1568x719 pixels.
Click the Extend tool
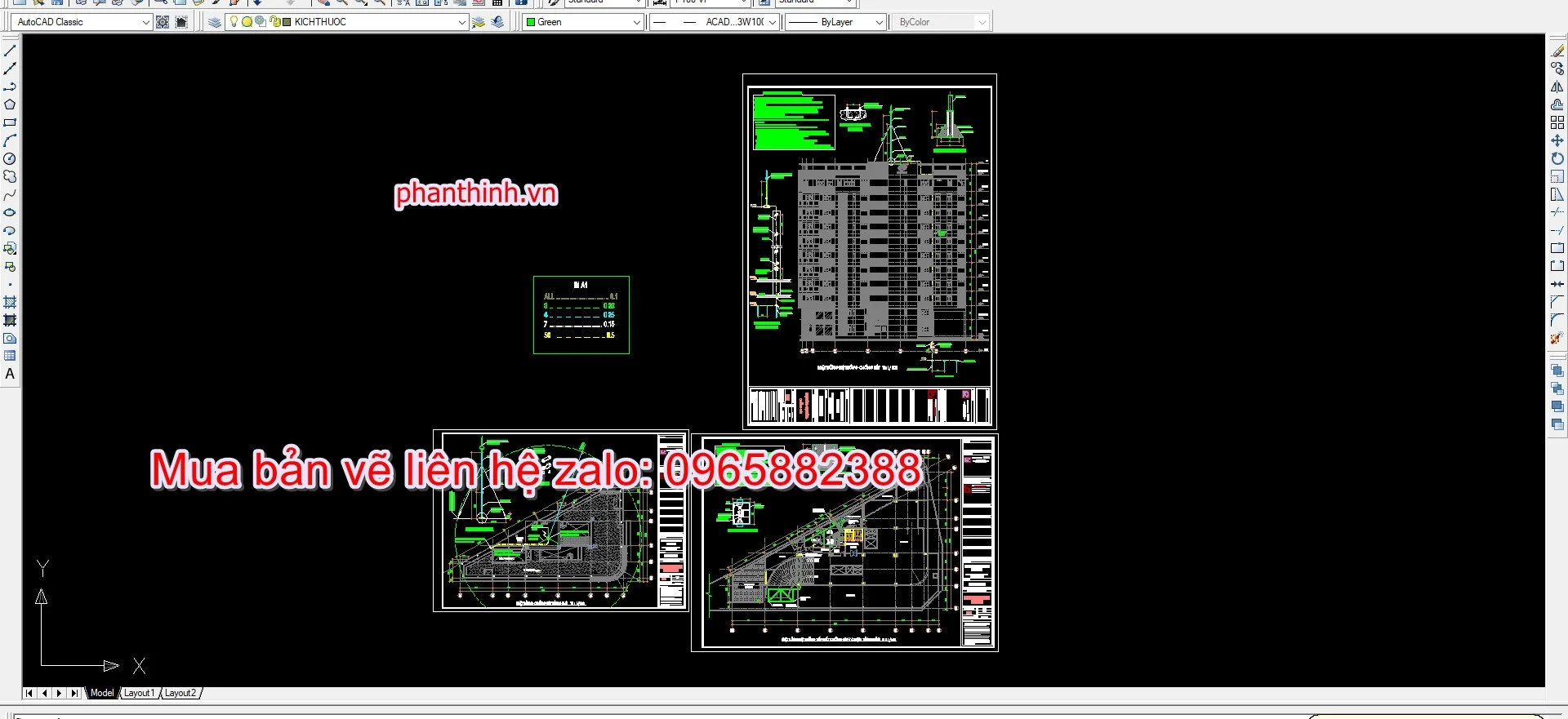coord(1557,230)
